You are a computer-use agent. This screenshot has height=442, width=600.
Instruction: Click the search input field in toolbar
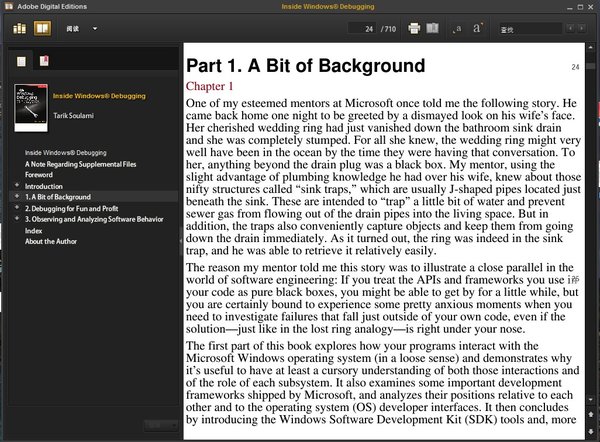pos(531,29)
